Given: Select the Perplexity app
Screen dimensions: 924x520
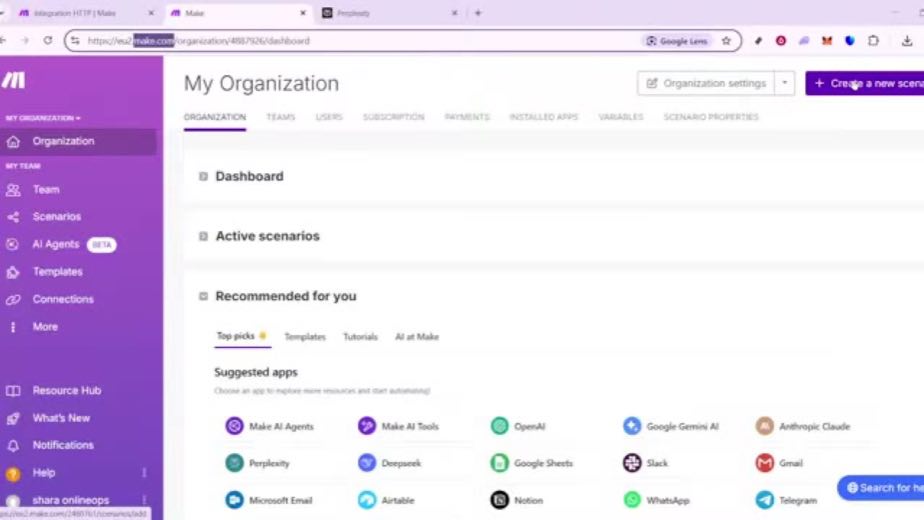Looking at the screenshot, I should pyautogui.click(x=258, y=463).
